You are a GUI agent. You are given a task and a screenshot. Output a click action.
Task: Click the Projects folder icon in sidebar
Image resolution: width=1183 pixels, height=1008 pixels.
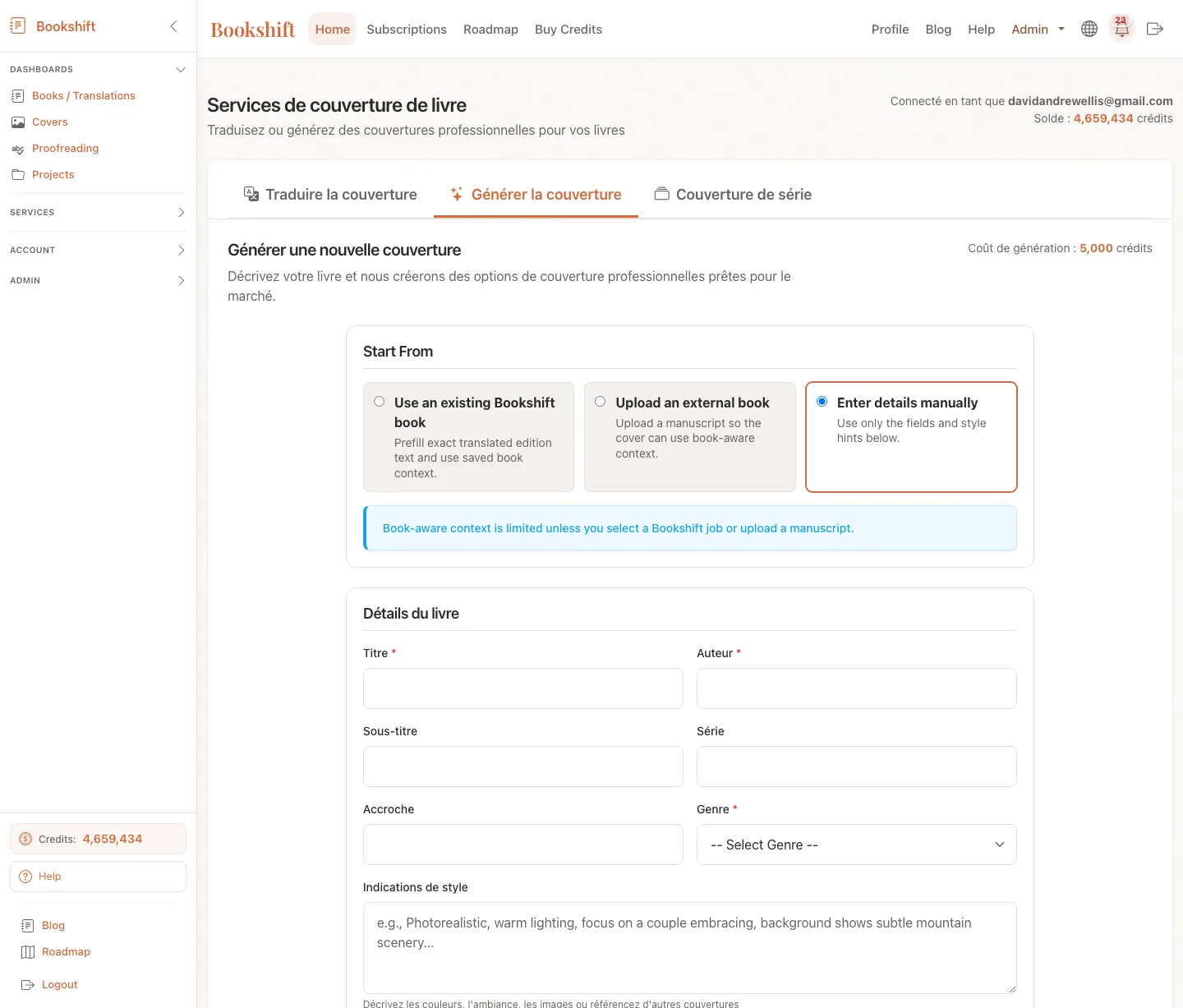tap(18, 175)
